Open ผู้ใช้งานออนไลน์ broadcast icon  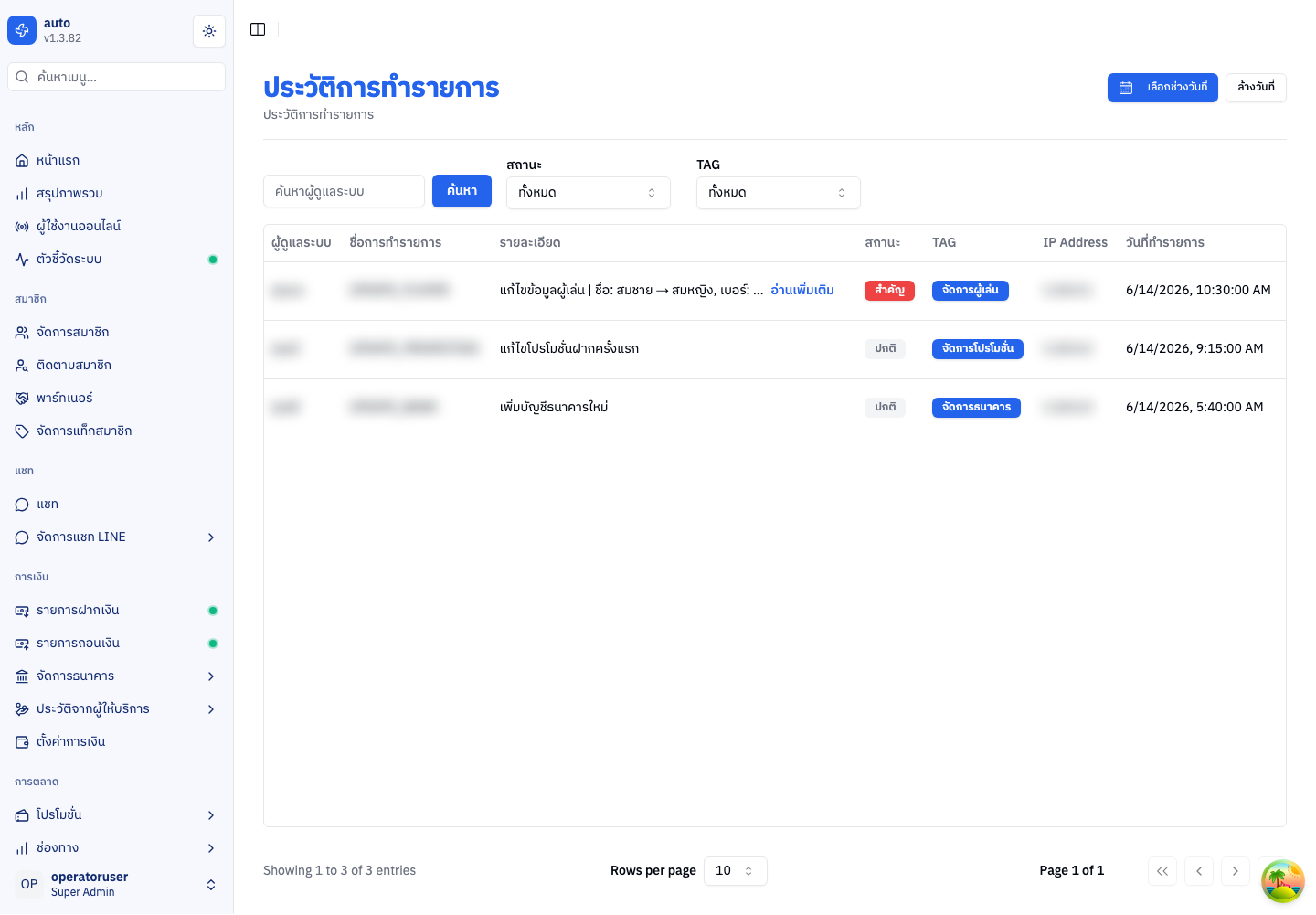tap(22, 227)
